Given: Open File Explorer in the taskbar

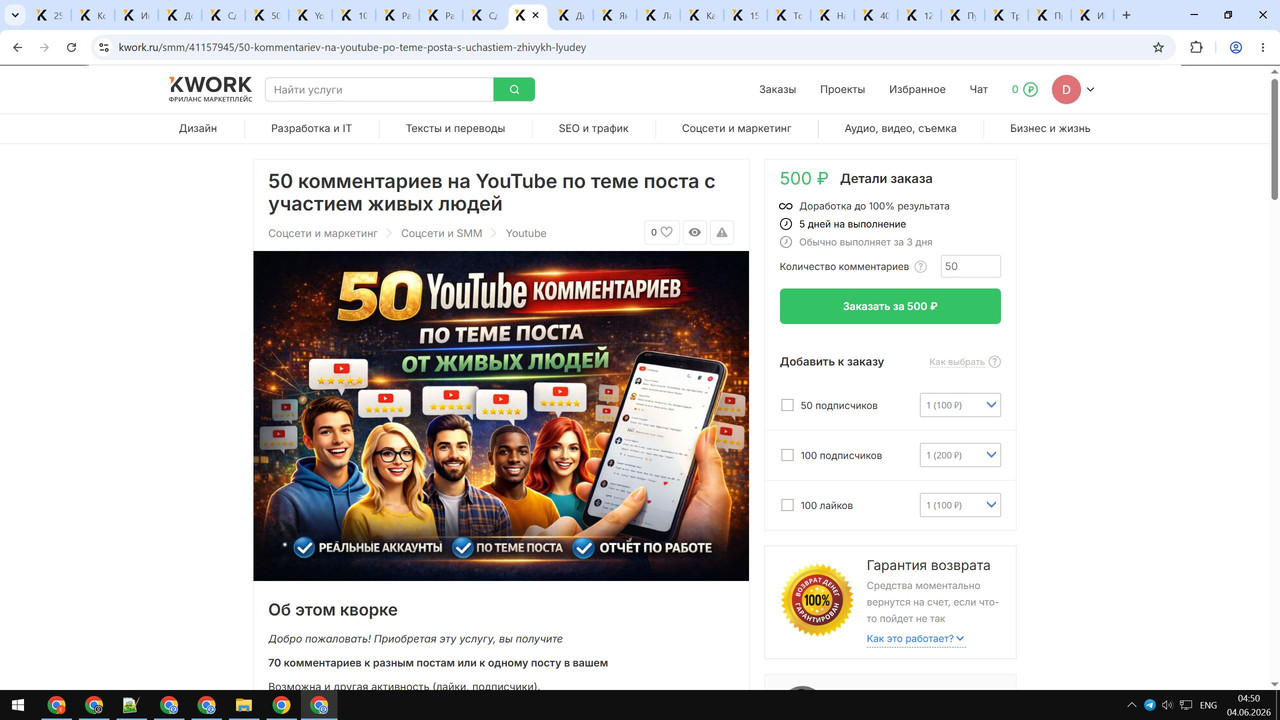Looking at the screenshot, I should point(244,705).
